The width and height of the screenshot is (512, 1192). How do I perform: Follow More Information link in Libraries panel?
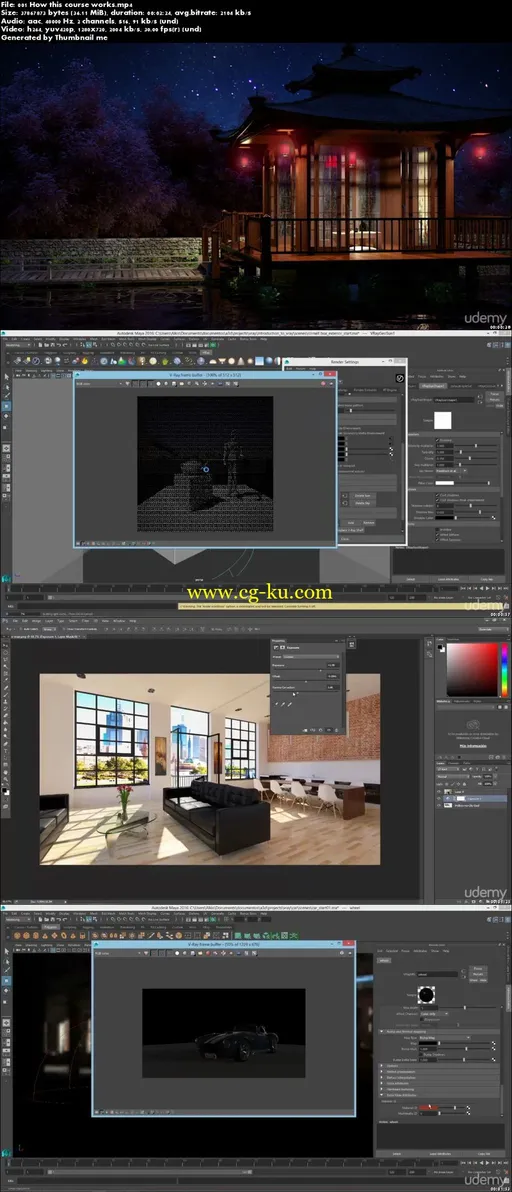(x=473, y=746)
